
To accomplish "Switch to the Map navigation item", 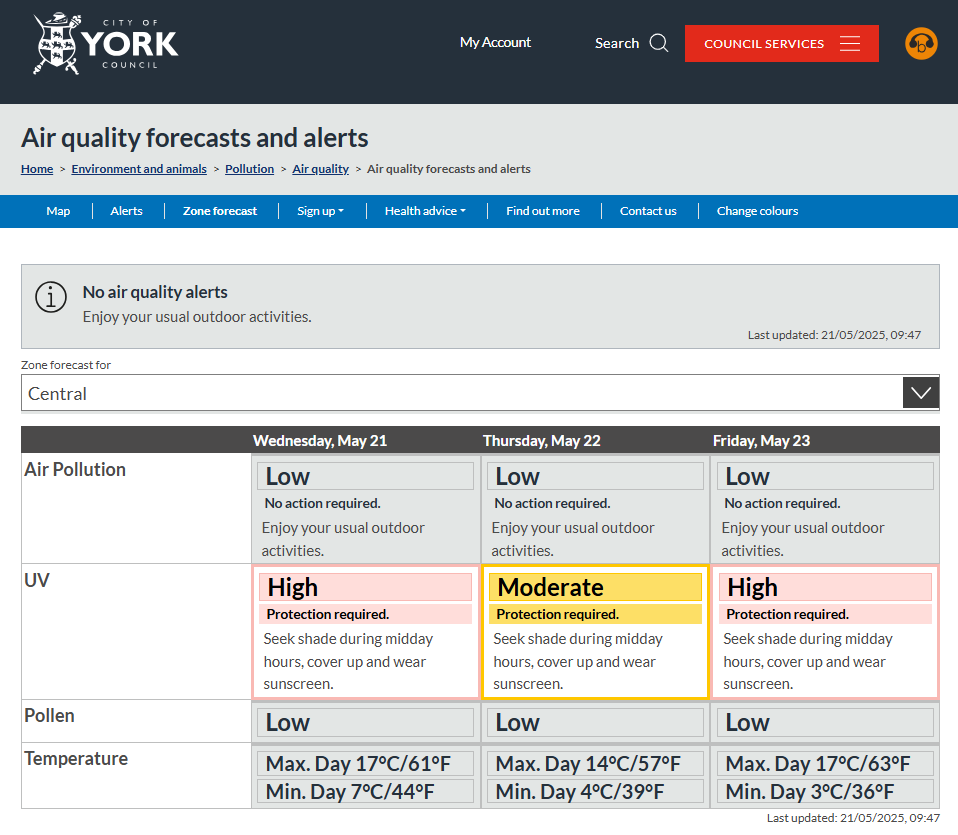I will pyautogui.click(x=58, y=211).
